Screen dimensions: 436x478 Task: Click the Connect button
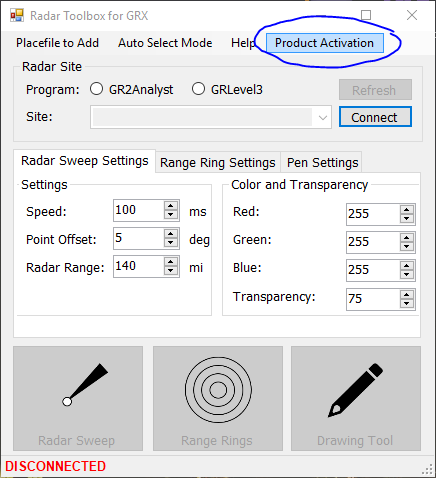click(x=375, y=117)
